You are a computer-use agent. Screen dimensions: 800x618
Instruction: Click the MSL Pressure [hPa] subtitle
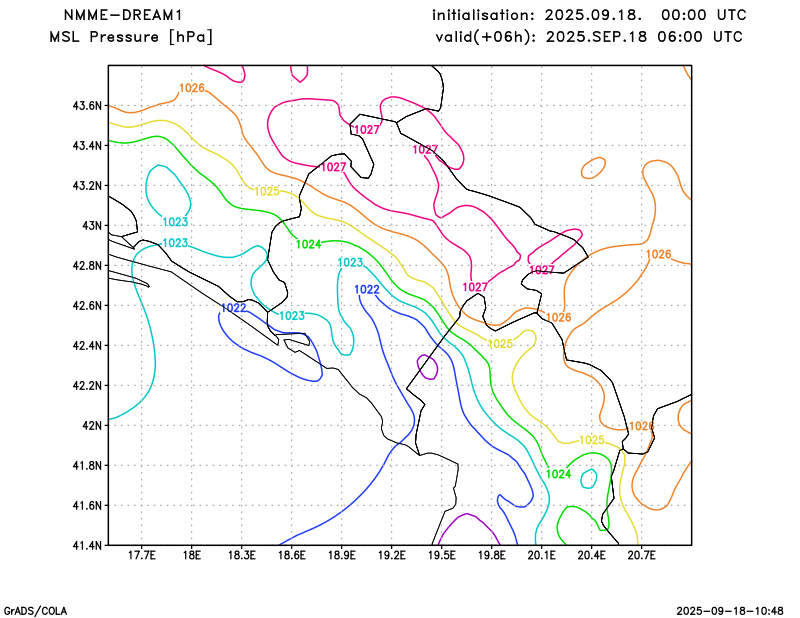131,37
